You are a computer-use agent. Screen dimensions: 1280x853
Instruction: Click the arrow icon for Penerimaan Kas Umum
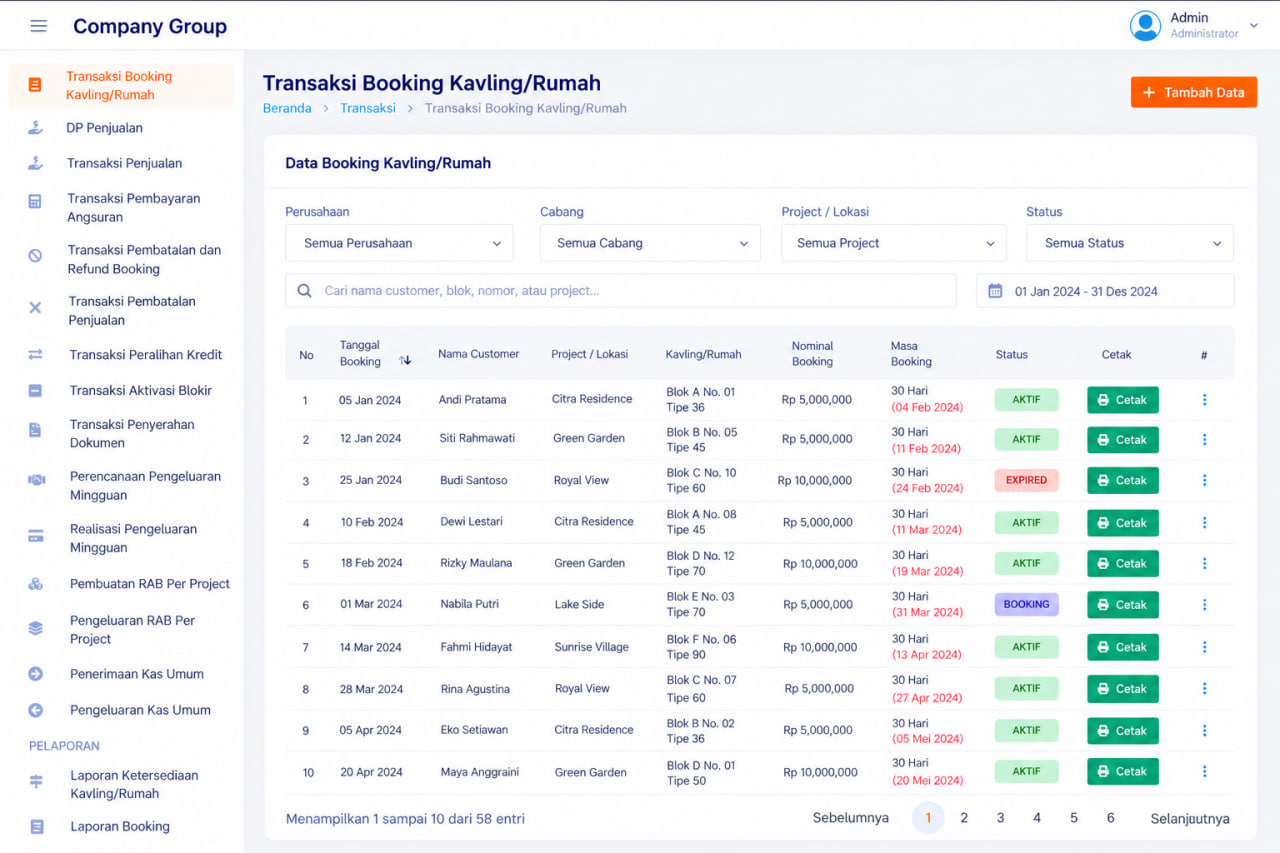point(35,674)
